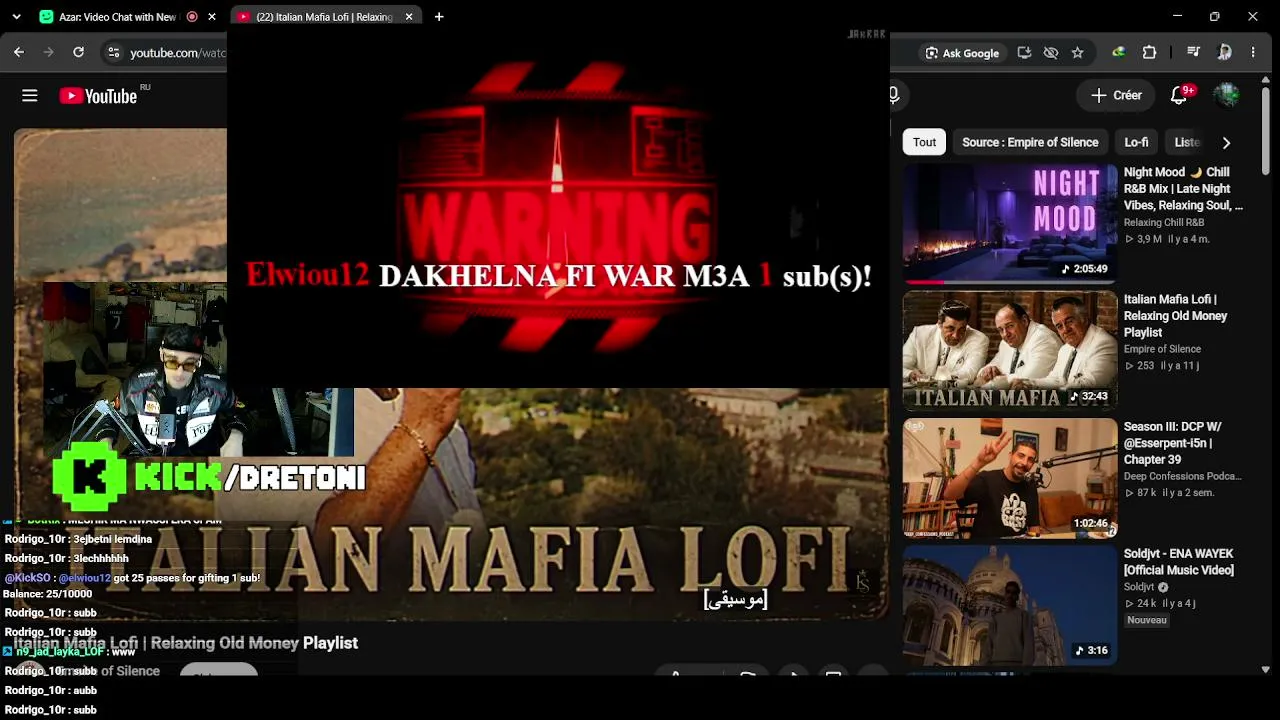Open the Chrome profile avatar
This screenshot has width=1280, height=720.
(1225, 53)
